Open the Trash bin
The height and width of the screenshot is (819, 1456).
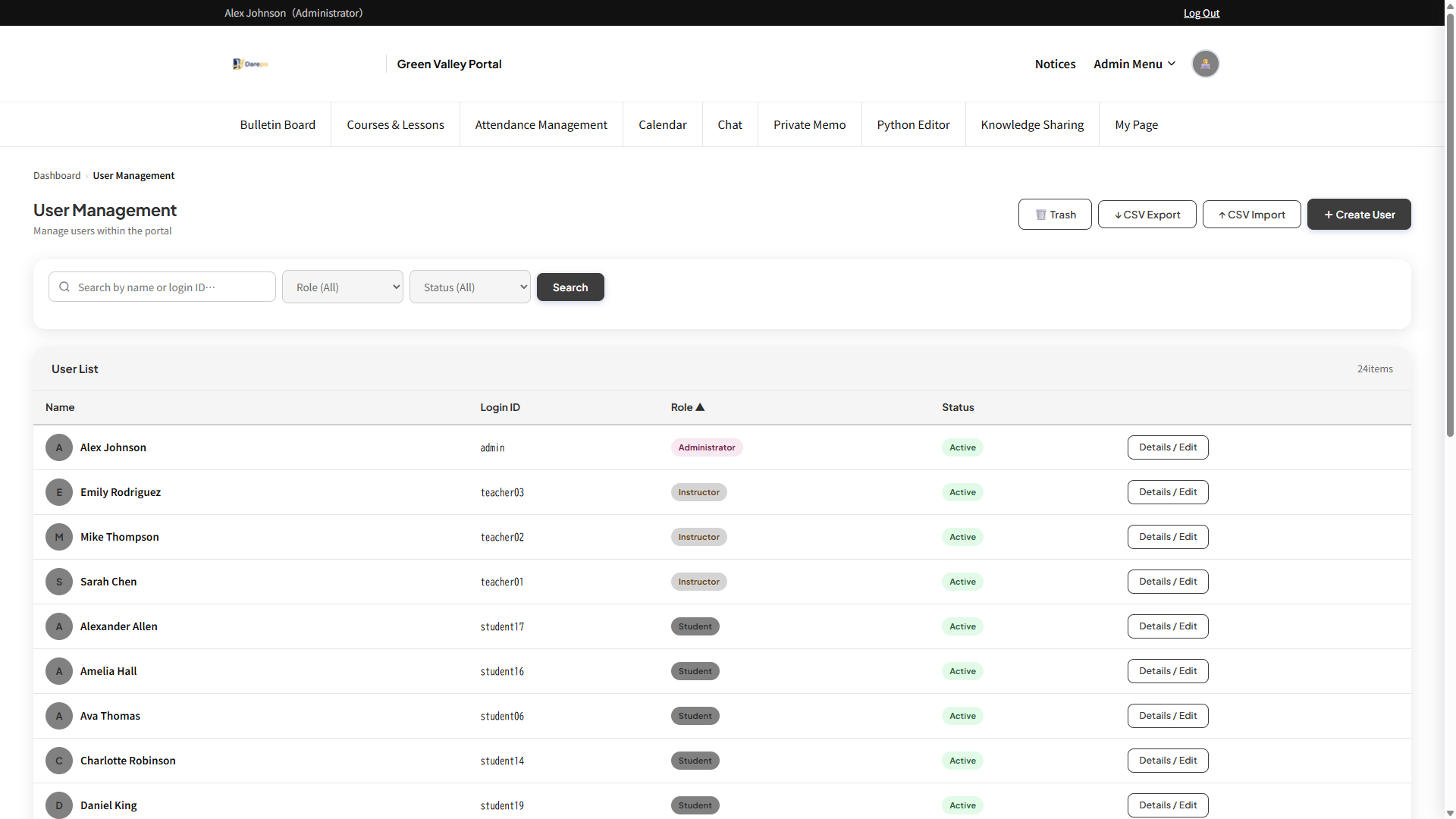pos(1055,215)
